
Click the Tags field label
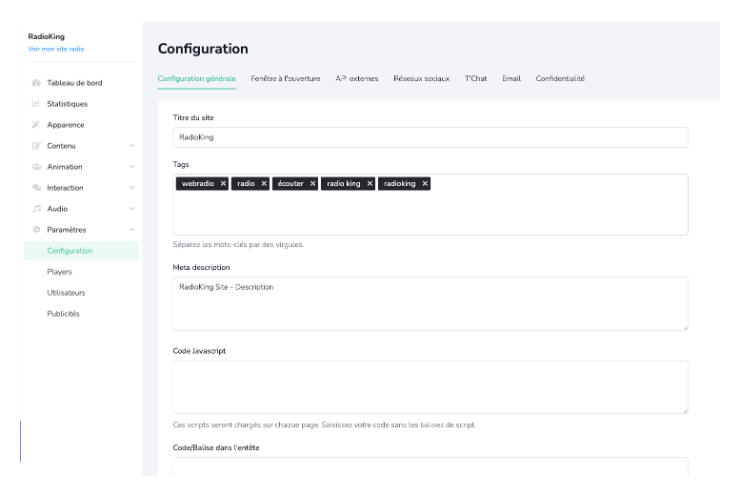click(181, 164)
